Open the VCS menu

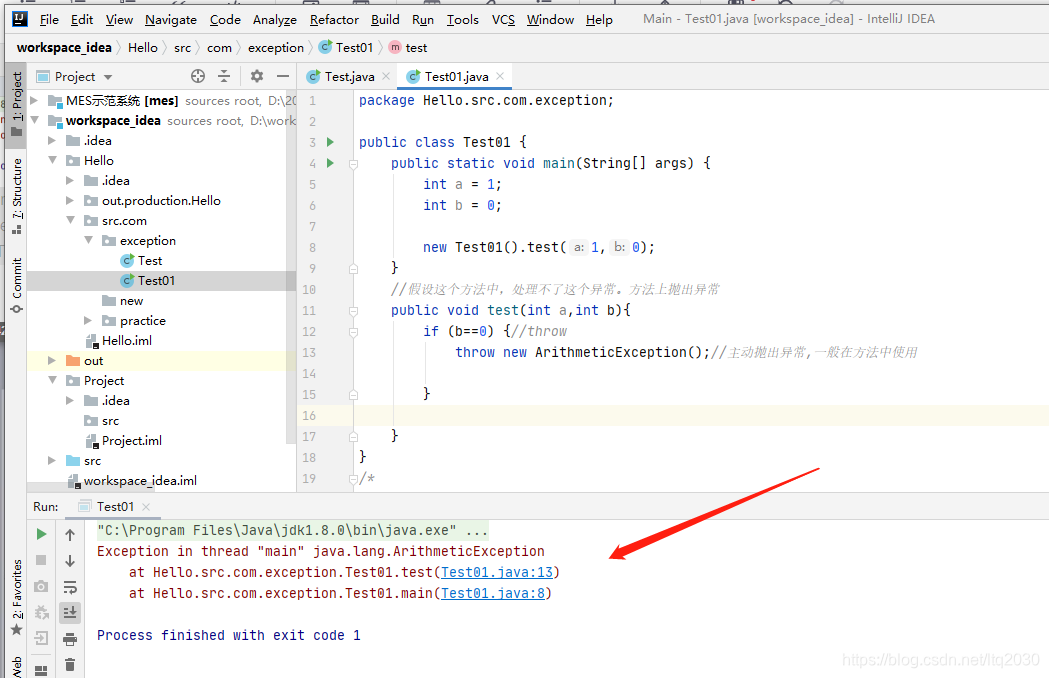[x=503, y=19]
